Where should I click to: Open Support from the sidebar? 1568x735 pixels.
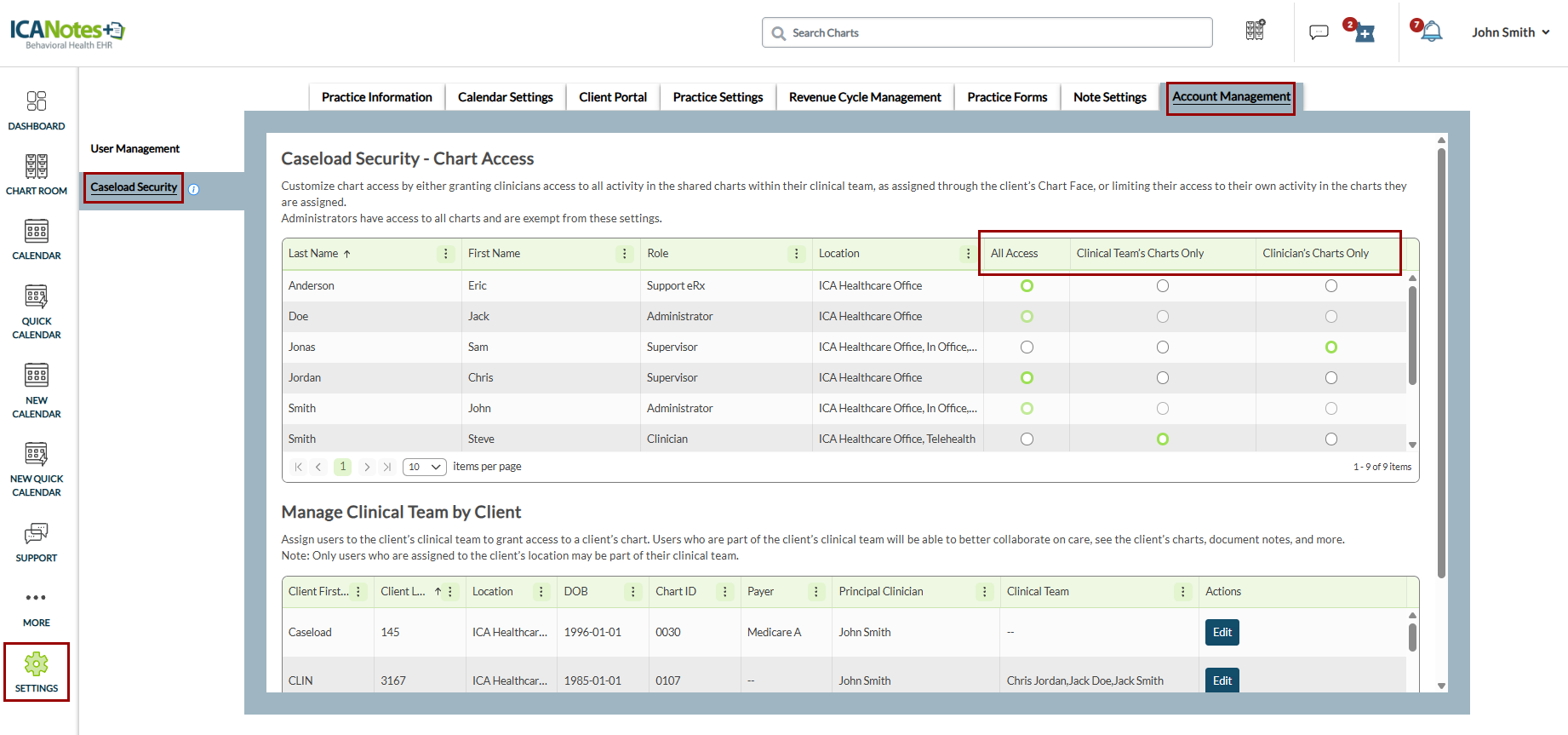(36, 543)
